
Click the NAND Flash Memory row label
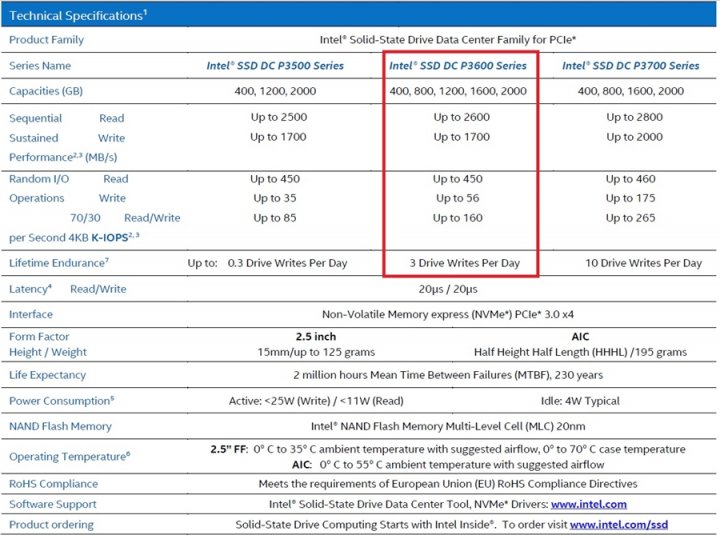[x=60, y=427]
